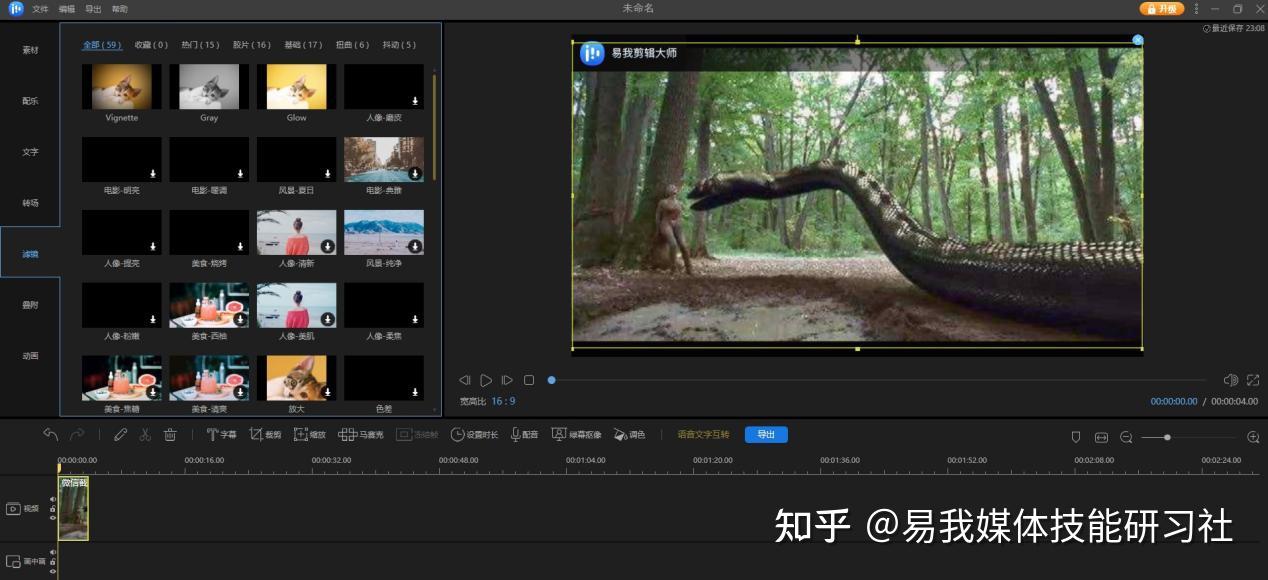
Task: Download the 人像-磨皮 filter
Action: (x=415, y=101)
